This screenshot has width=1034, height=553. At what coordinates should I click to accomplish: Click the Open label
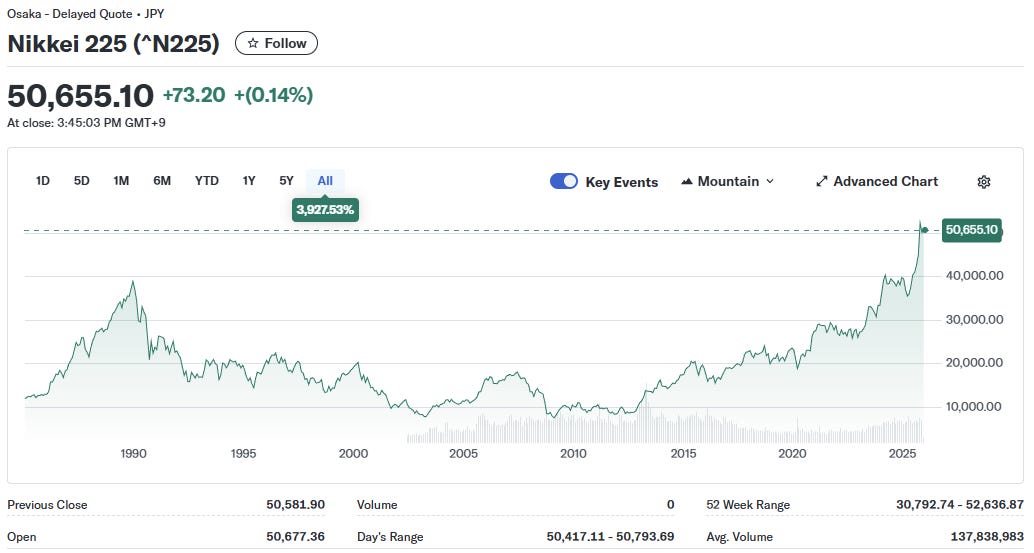(22, 537)
